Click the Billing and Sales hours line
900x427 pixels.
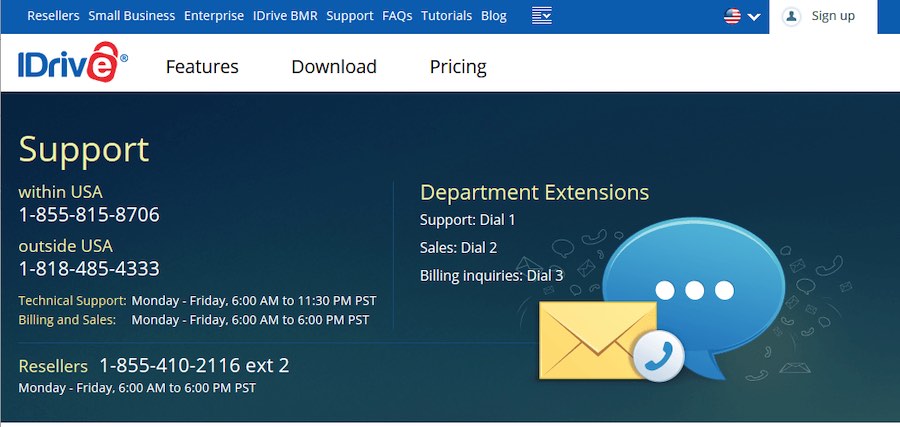(194, 320)
